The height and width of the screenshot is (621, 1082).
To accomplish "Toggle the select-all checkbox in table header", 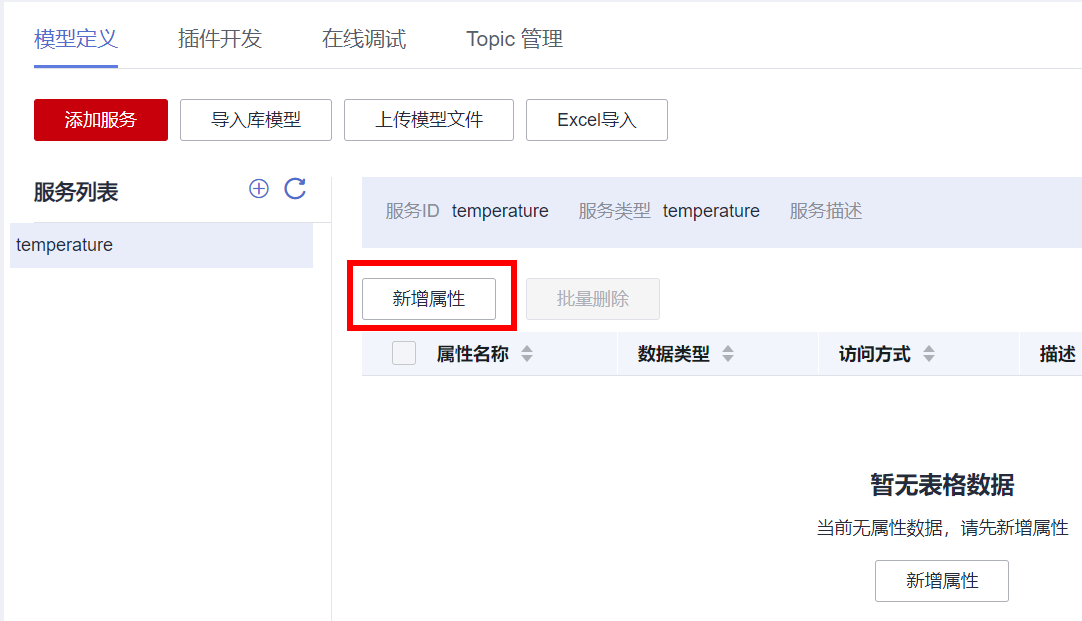I will (404, 353).
